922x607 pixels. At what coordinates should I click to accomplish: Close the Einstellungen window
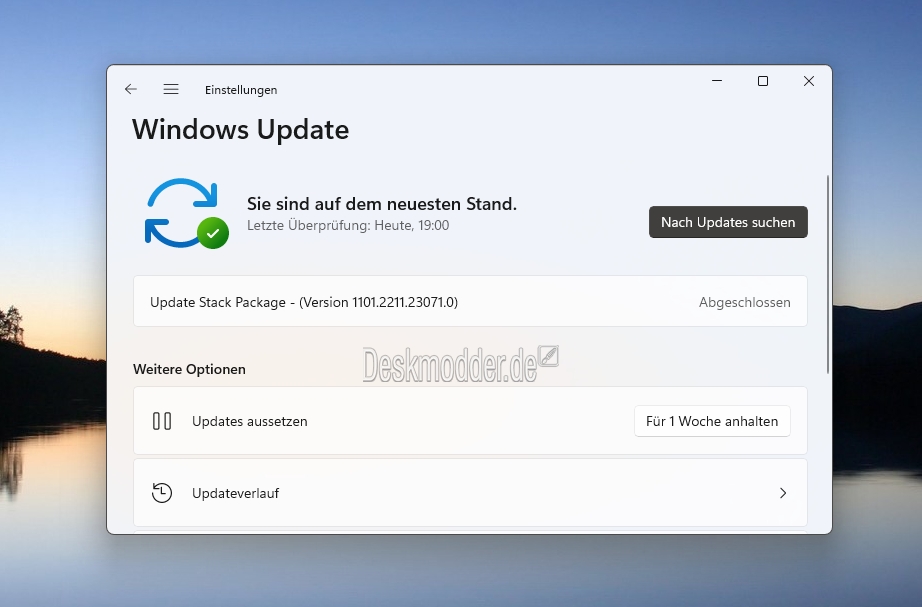[x=809, y=81]
